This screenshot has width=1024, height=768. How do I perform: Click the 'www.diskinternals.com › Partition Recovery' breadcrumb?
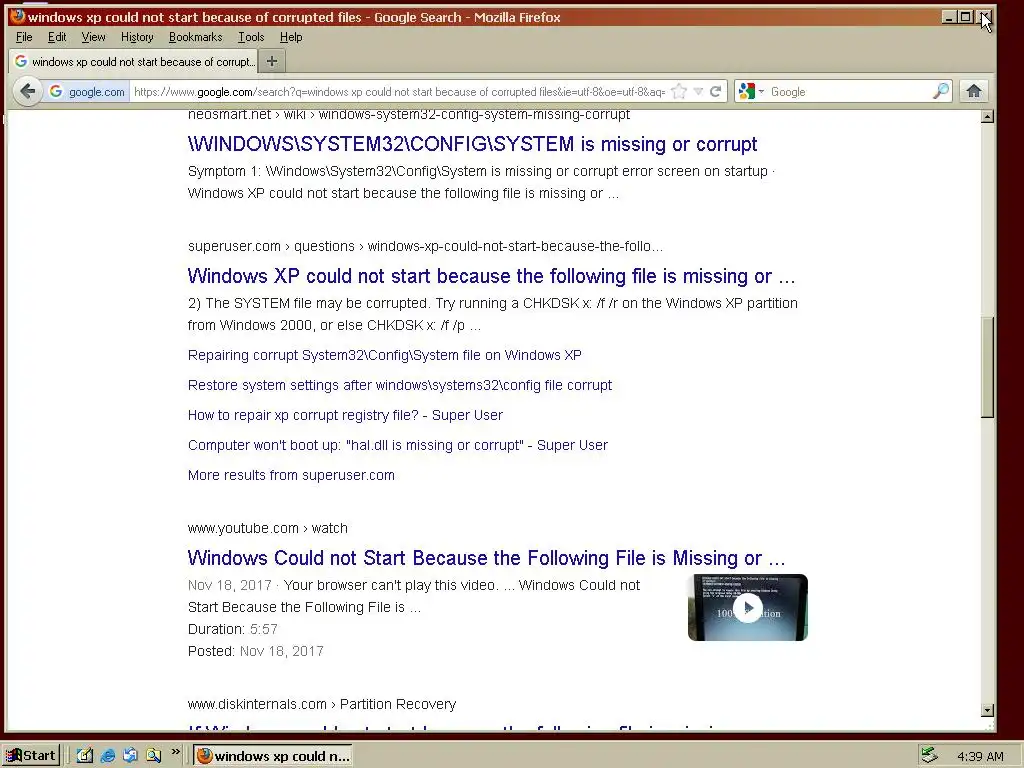(x=322, y=704)
